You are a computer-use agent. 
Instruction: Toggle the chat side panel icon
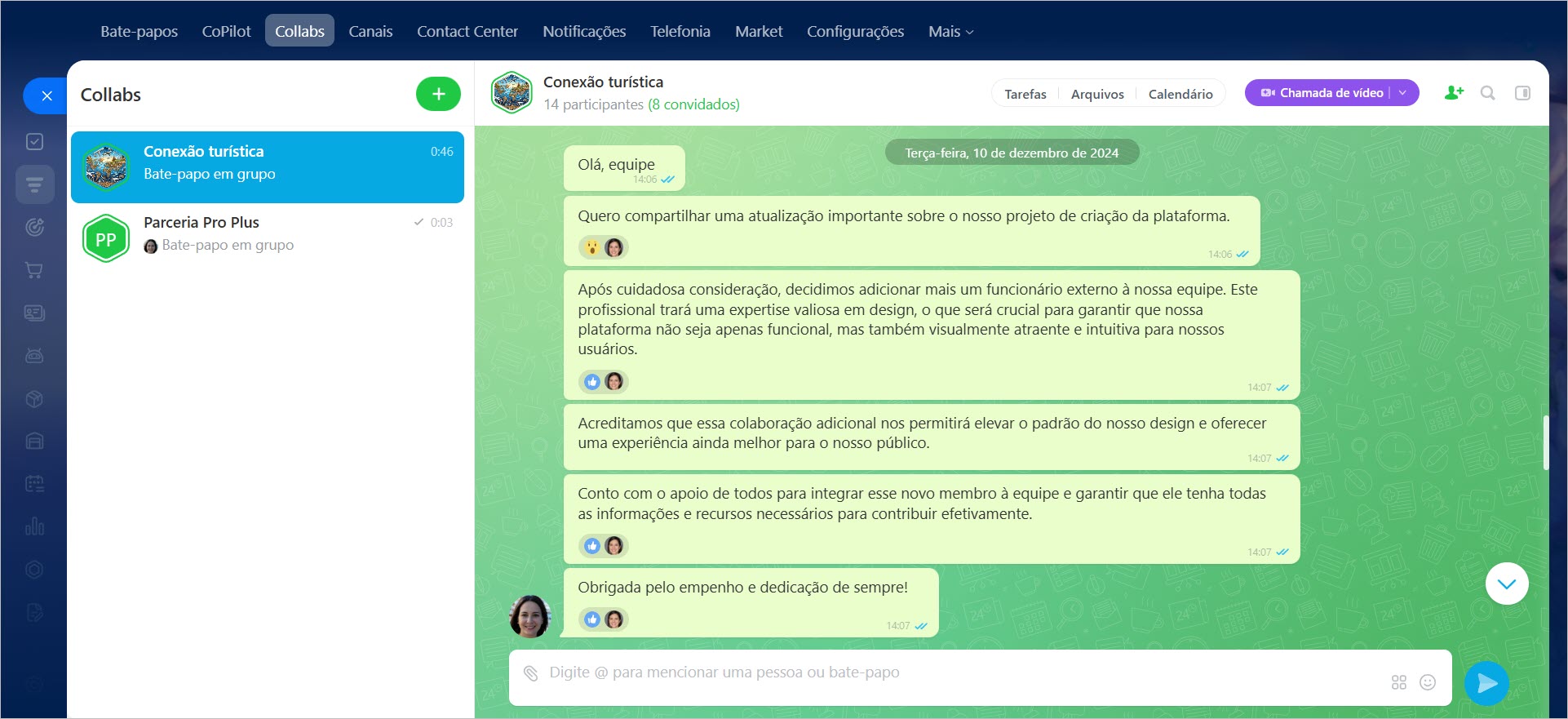coord(1522,93)
